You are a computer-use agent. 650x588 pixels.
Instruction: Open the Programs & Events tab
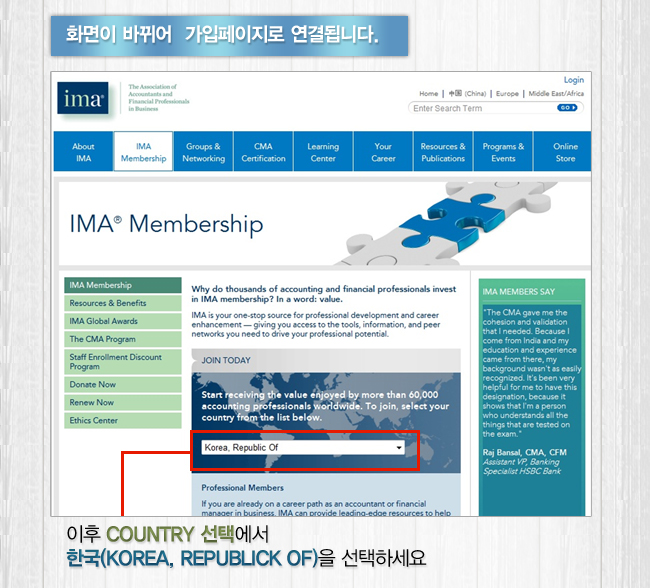tap(503, 152)
